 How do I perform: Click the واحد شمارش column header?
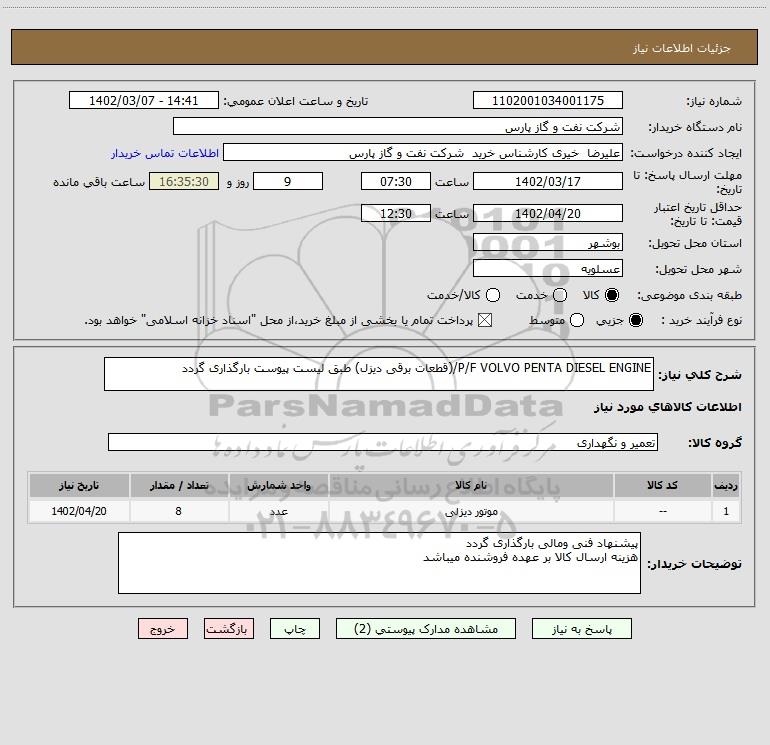278,485
